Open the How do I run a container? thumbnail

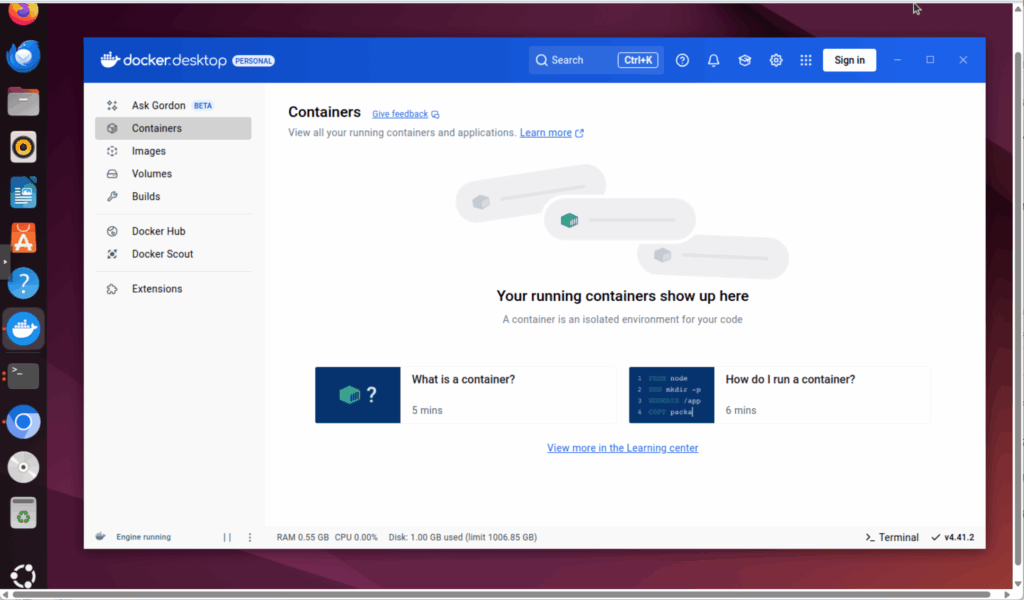[x=671, y=395]
